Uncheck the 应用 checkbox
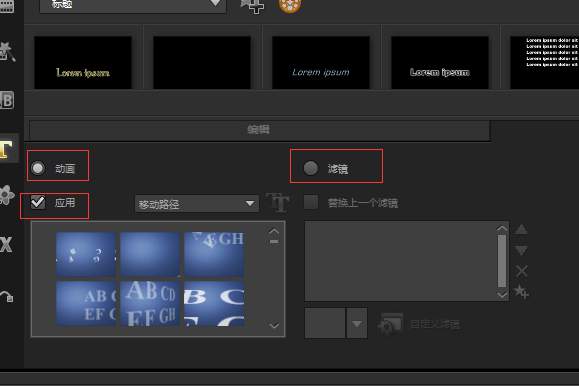The height and width of the screenshot is (386, 579). (38, 202)
